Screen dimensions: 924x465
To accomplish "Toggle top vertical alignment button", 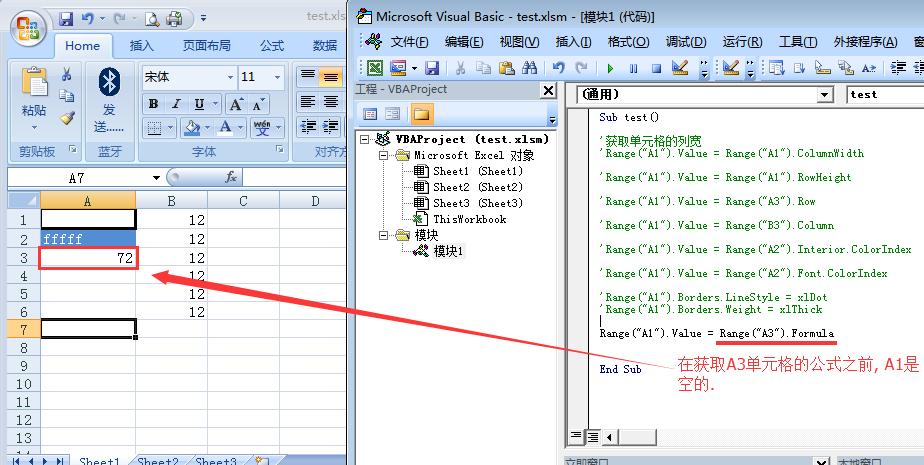I will (308, 77).
